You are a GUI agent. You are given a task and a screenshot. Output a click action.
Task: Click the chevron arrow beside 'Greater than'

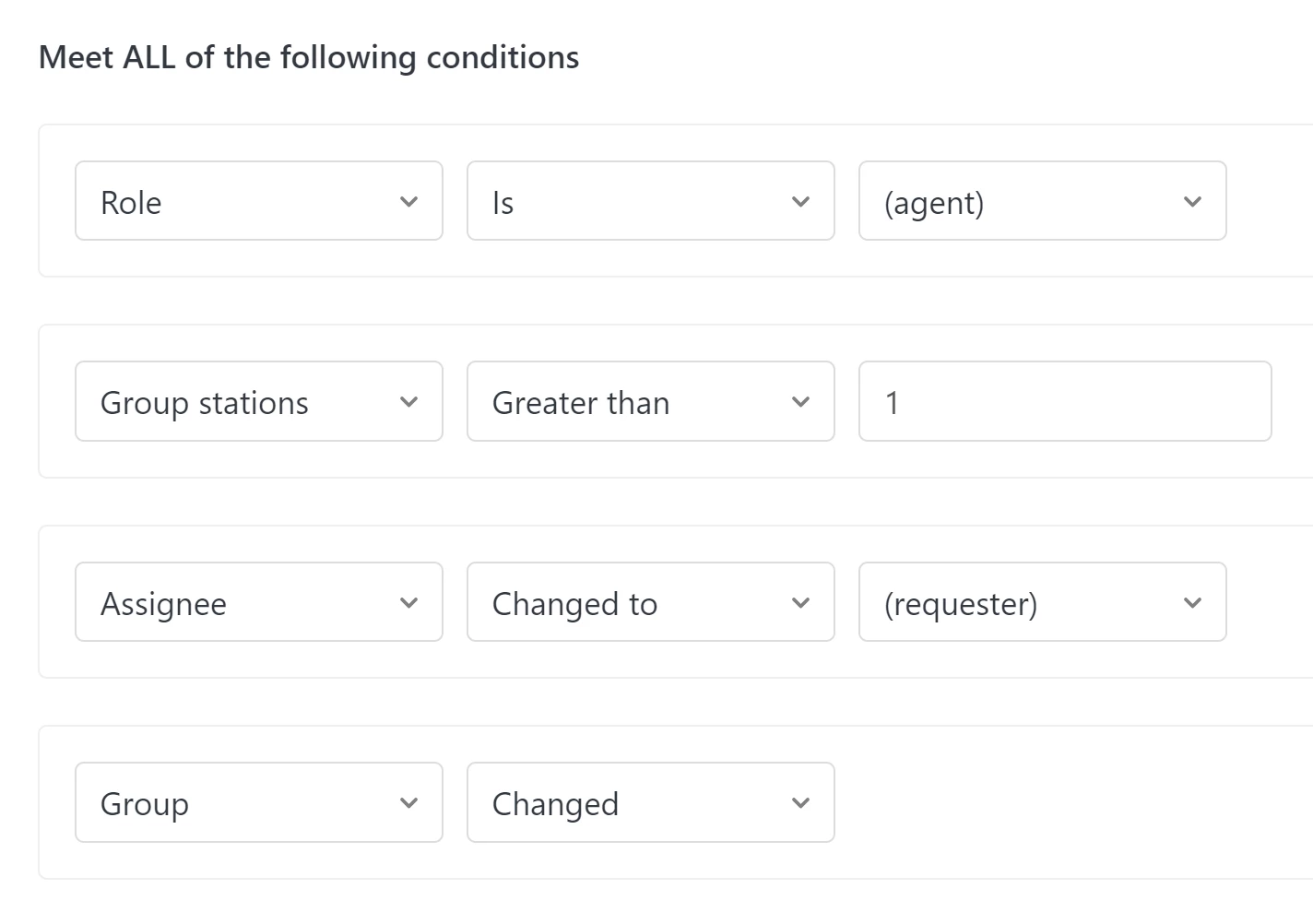[800, 402]
